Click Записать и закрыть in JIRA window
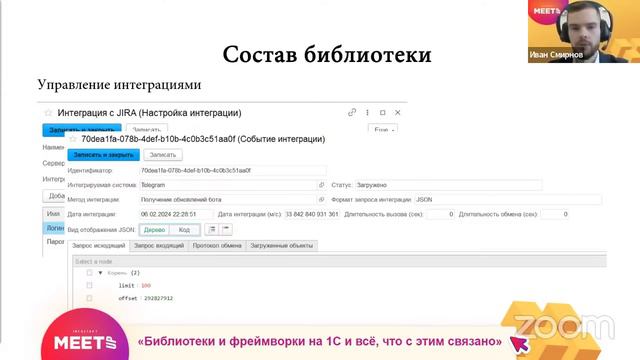Screen dimensions: 640x360 82,129
